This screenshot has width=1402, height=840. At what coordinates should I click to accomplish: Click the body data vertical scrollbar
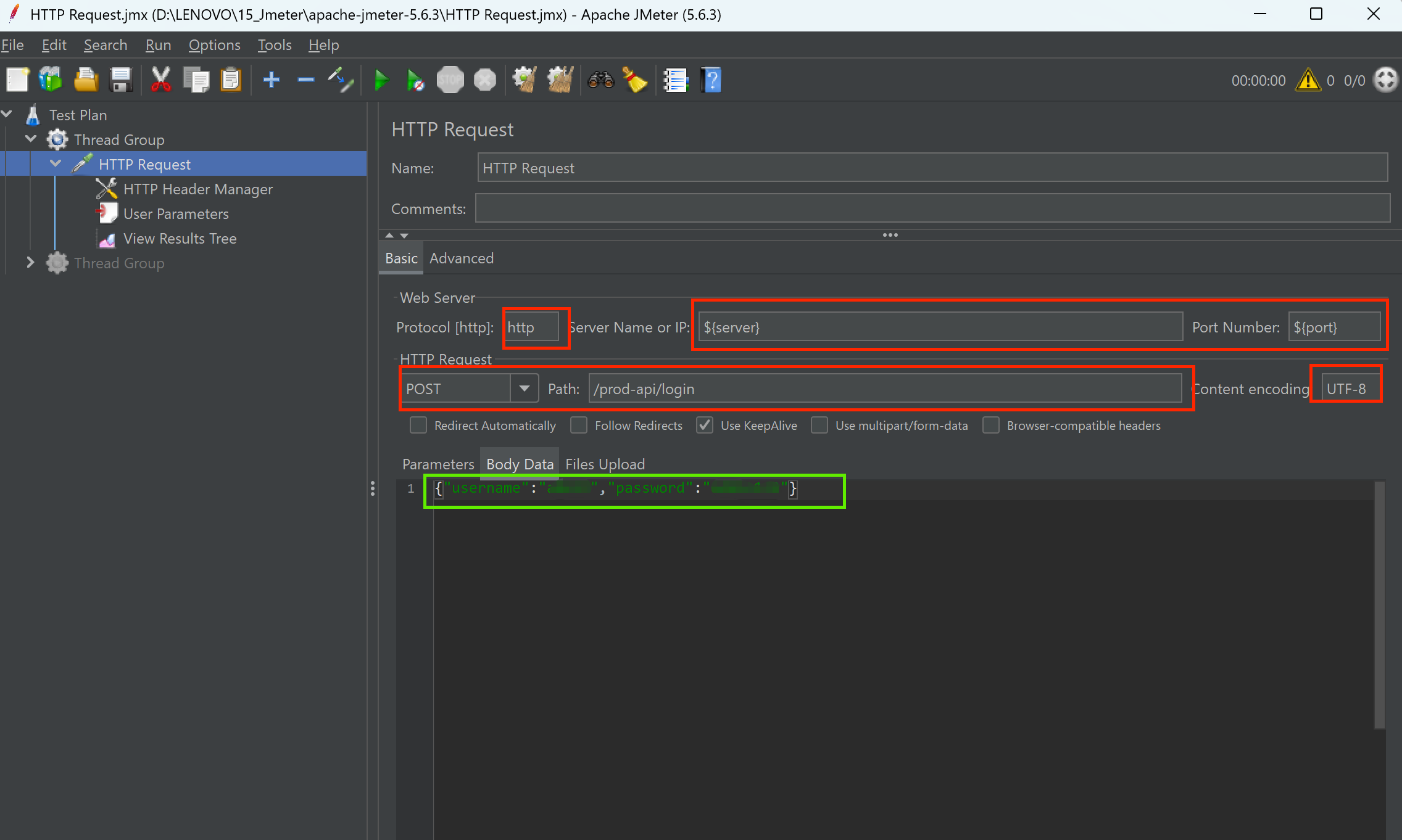(1379, 604)
